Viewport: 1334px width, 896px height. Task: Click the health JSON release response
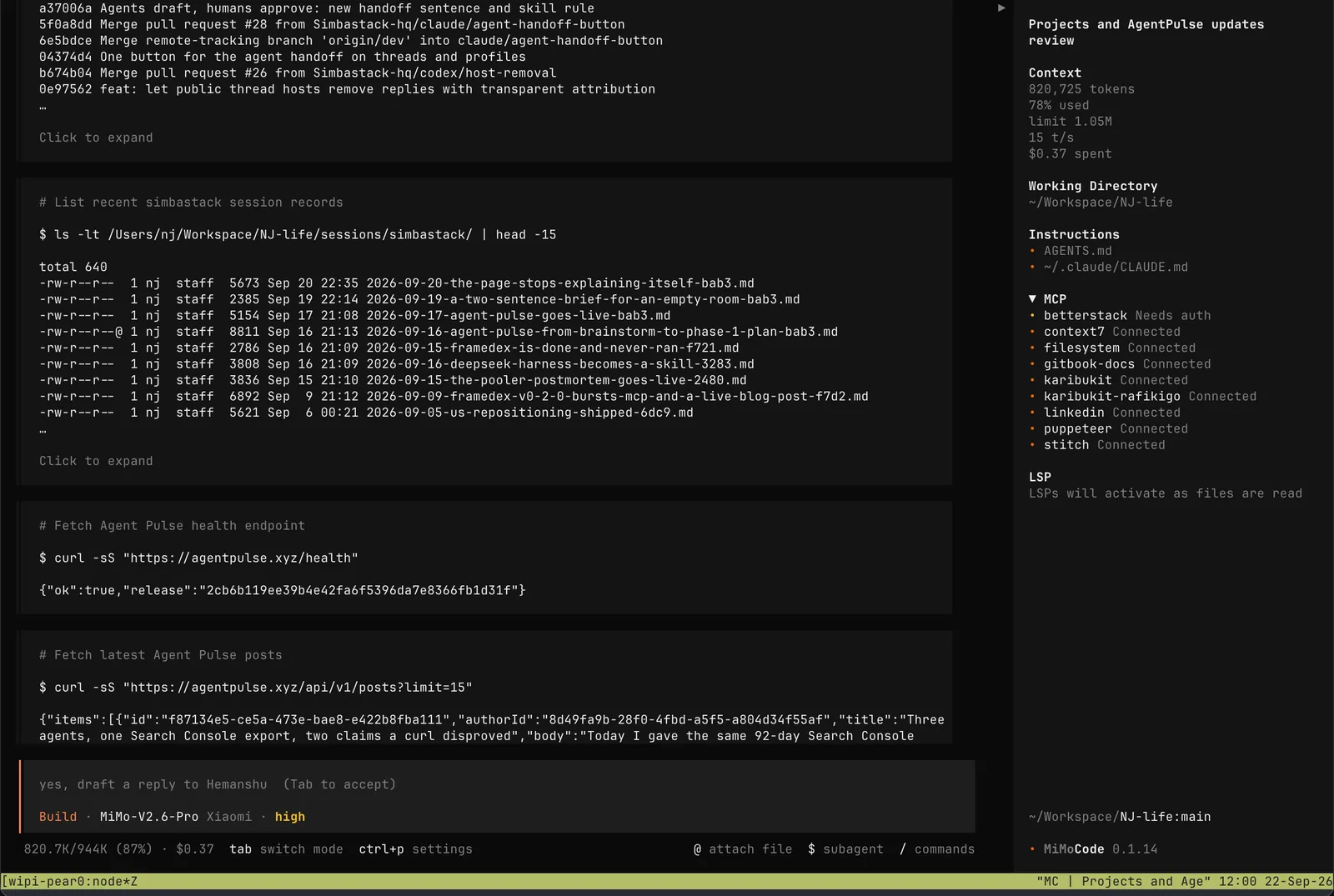pyautogui.click(x=283, y=590)
